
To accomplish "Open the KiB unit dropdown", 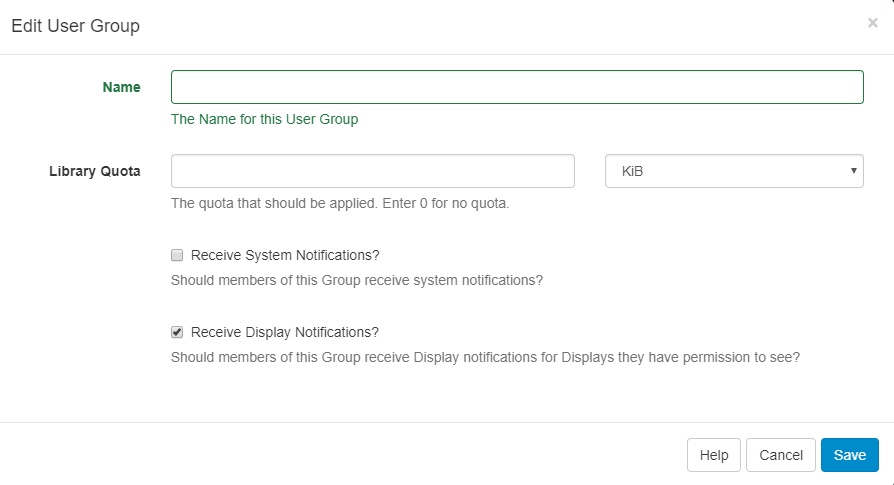I will pos(733,171).
